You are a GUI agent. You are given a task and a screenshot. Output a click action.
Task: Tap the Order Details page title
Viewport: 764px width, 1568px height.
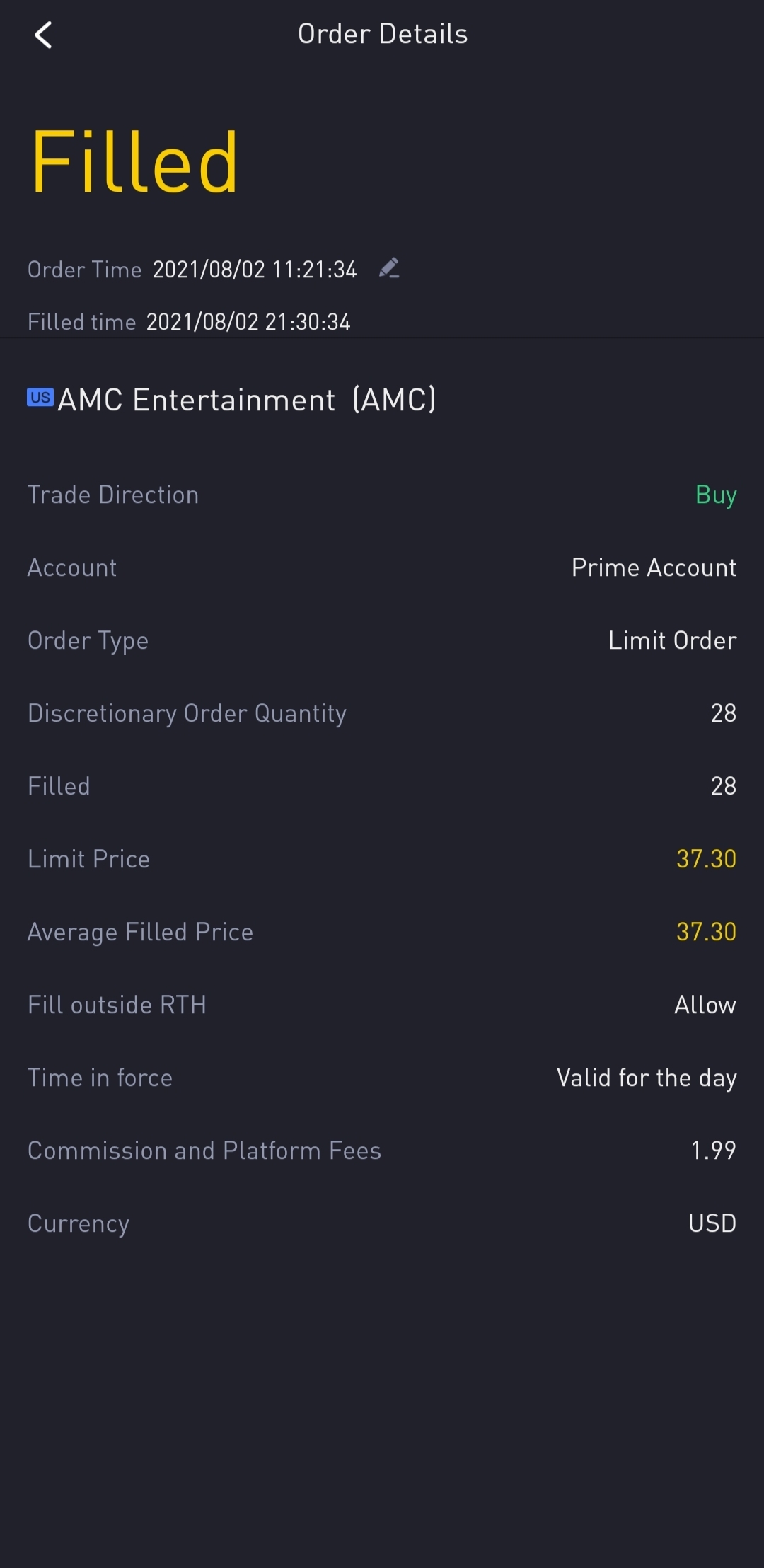click(x=383, y=34)
